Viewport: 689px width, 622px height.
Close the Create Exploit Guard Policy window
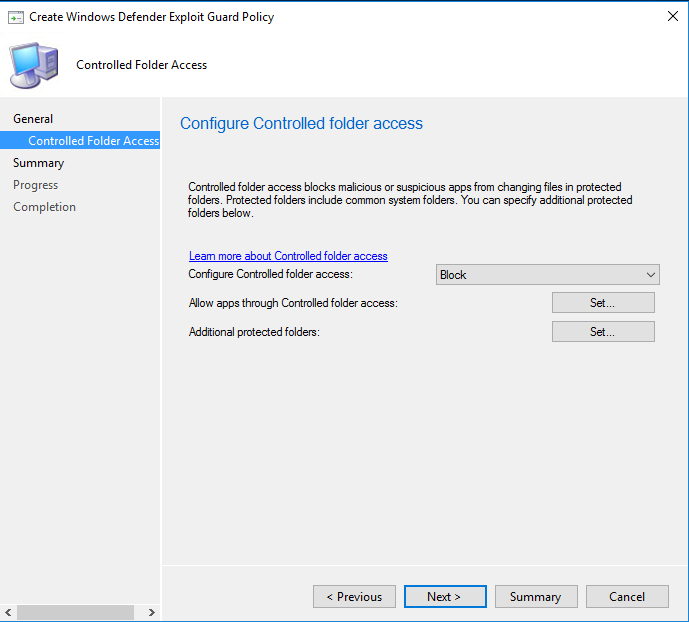pos(669,17)
